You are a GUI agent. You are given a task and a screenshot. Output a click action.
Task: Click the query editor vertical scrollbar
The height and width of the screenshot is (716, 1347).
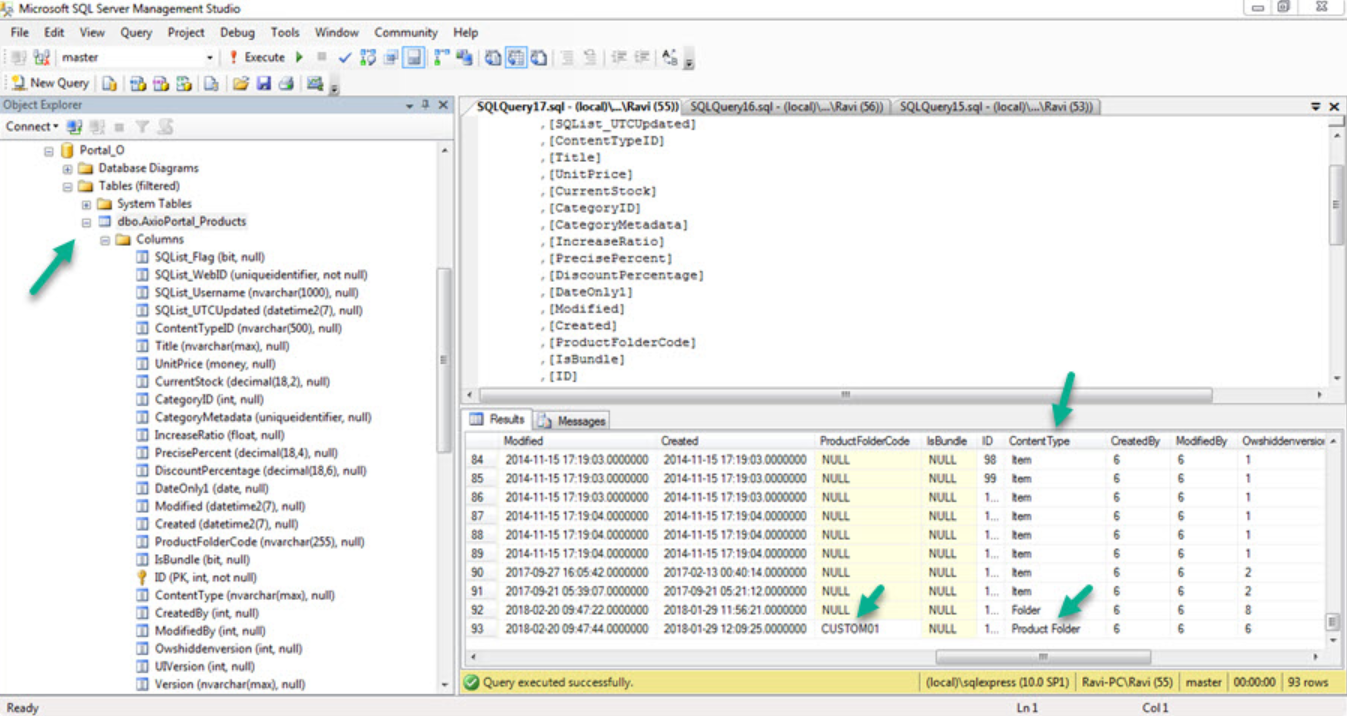pyautogui.click(x=1337, y=204)
